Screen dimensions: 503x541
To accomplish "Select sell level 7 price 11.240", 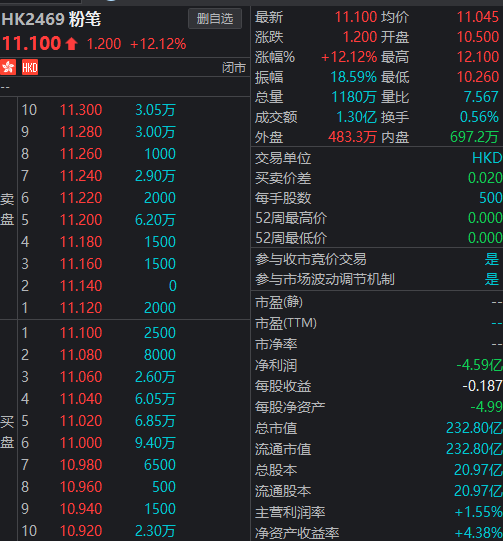I will pyautogui.click(x=81, y=176).
